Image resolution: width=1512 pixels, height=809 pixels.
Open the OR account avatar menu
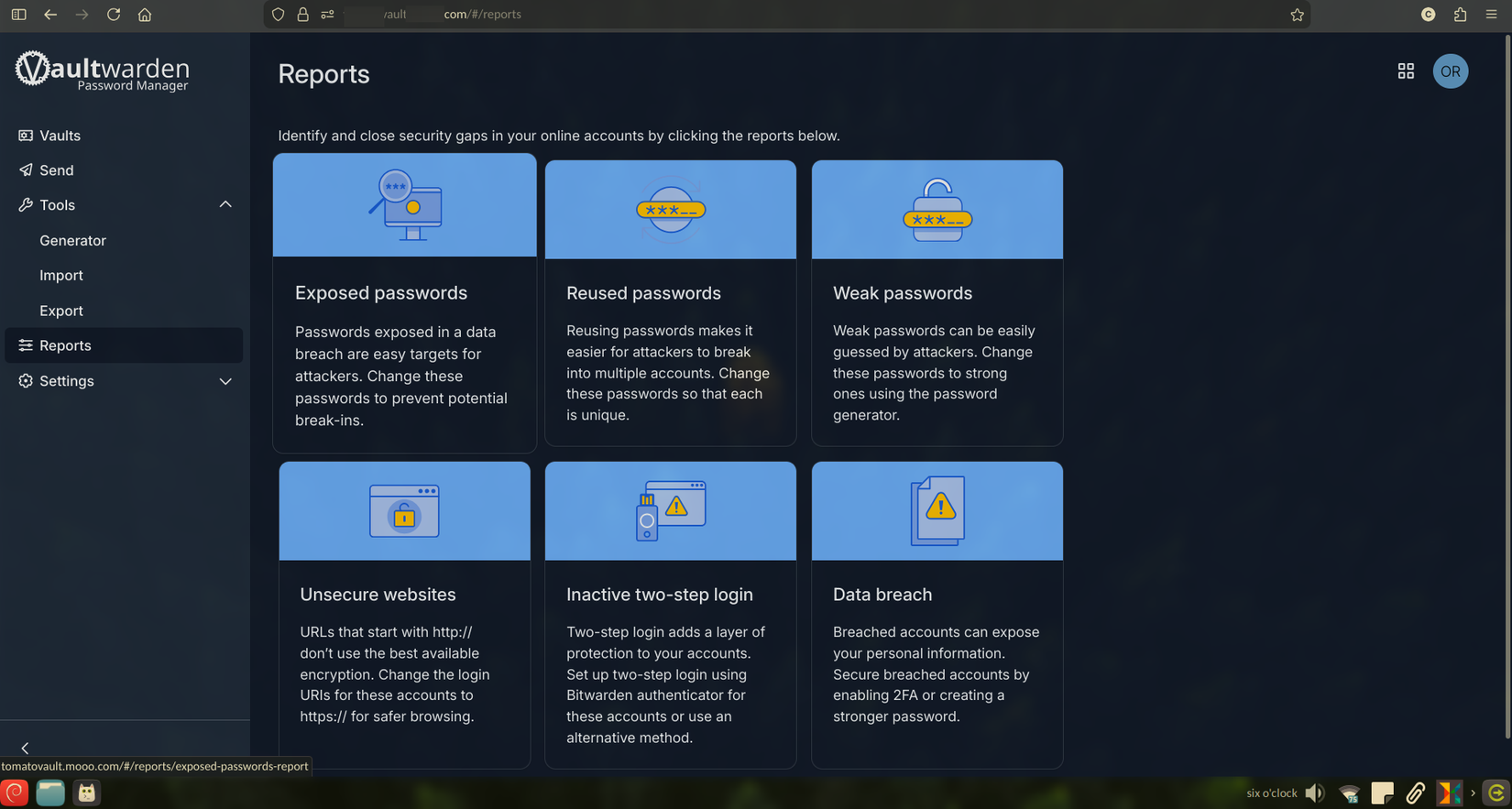click(x=1450, y=71)
